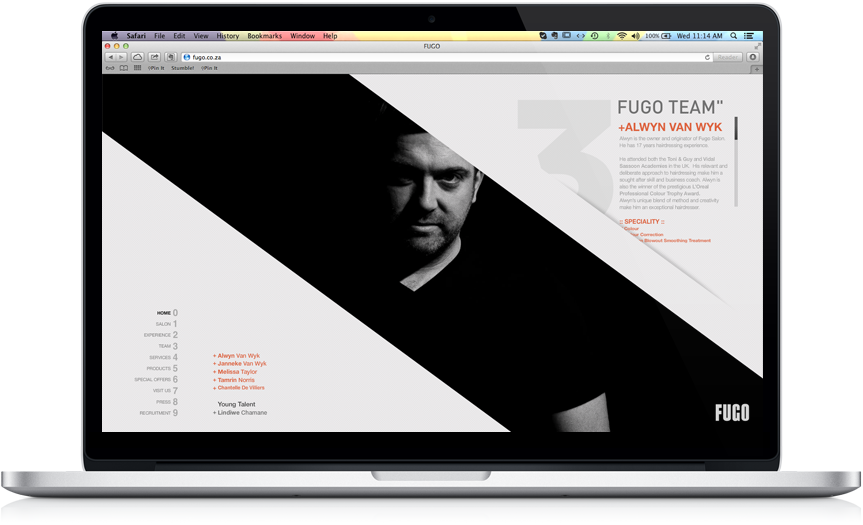Go to SERVICES 4 in site navigation
This screenshot has width=863, height=525.
[x=163, y=357]
